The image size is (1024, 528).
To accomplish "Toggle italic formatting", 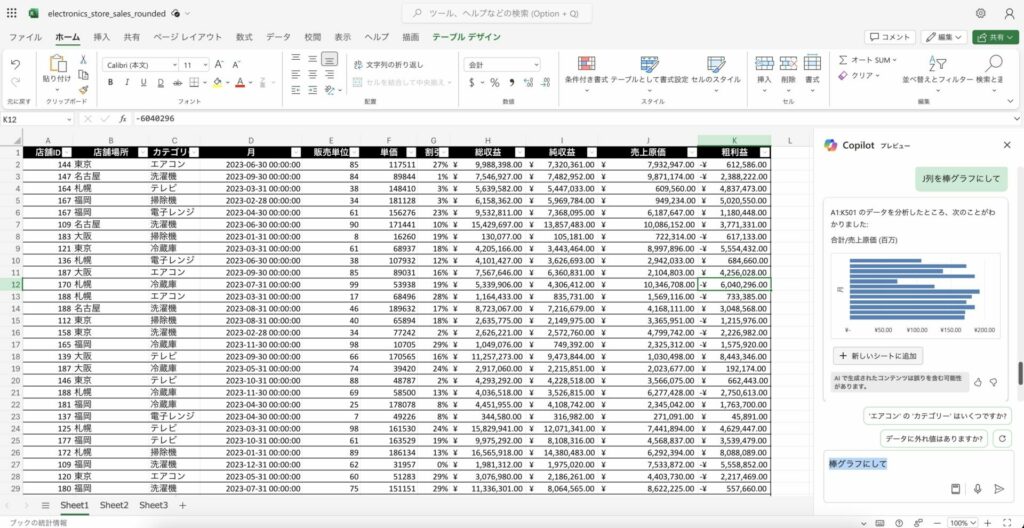I will (x=127, y=82).
